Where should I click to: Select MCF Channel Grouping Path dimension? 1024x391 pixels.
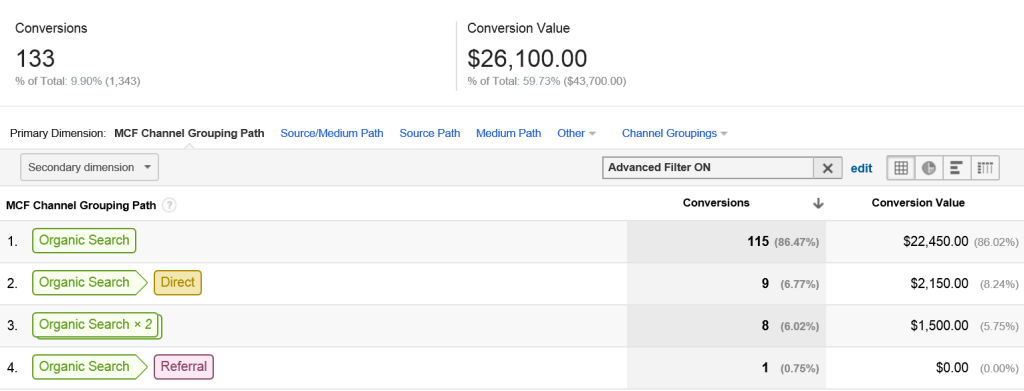pos(189,133)
